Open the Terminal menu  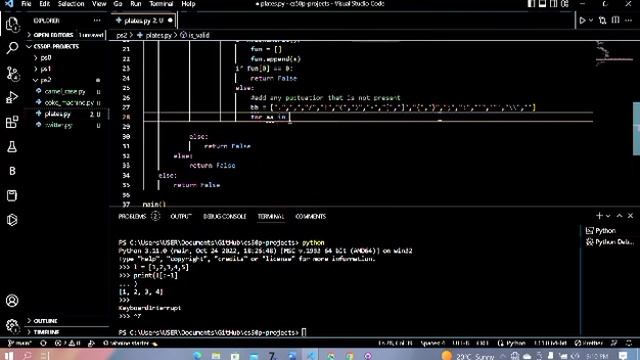click(x=161, y=4)
